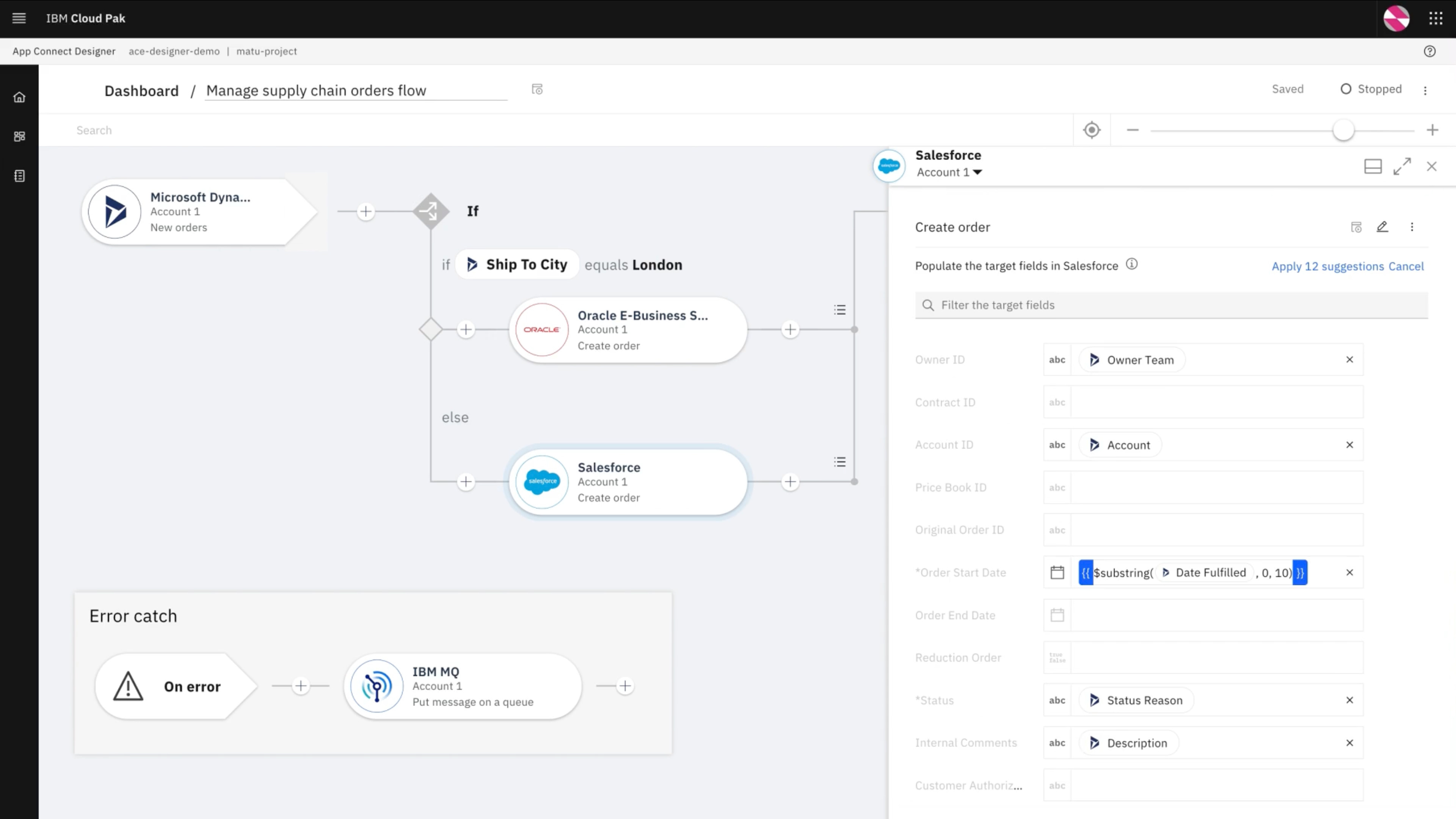The height and width of the screenshot is (819, 1456).
Task: Click the canvas zoom slider handle
Action: pos(1343,130)
